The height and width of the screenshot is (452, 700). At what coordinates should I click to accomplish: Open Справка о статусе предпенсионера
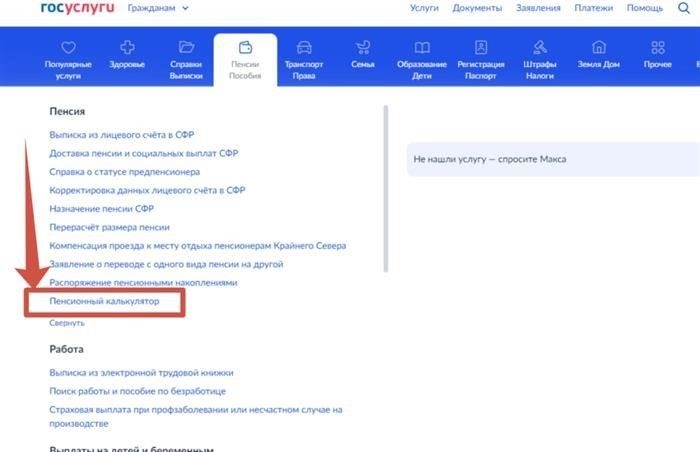point(125,172)
